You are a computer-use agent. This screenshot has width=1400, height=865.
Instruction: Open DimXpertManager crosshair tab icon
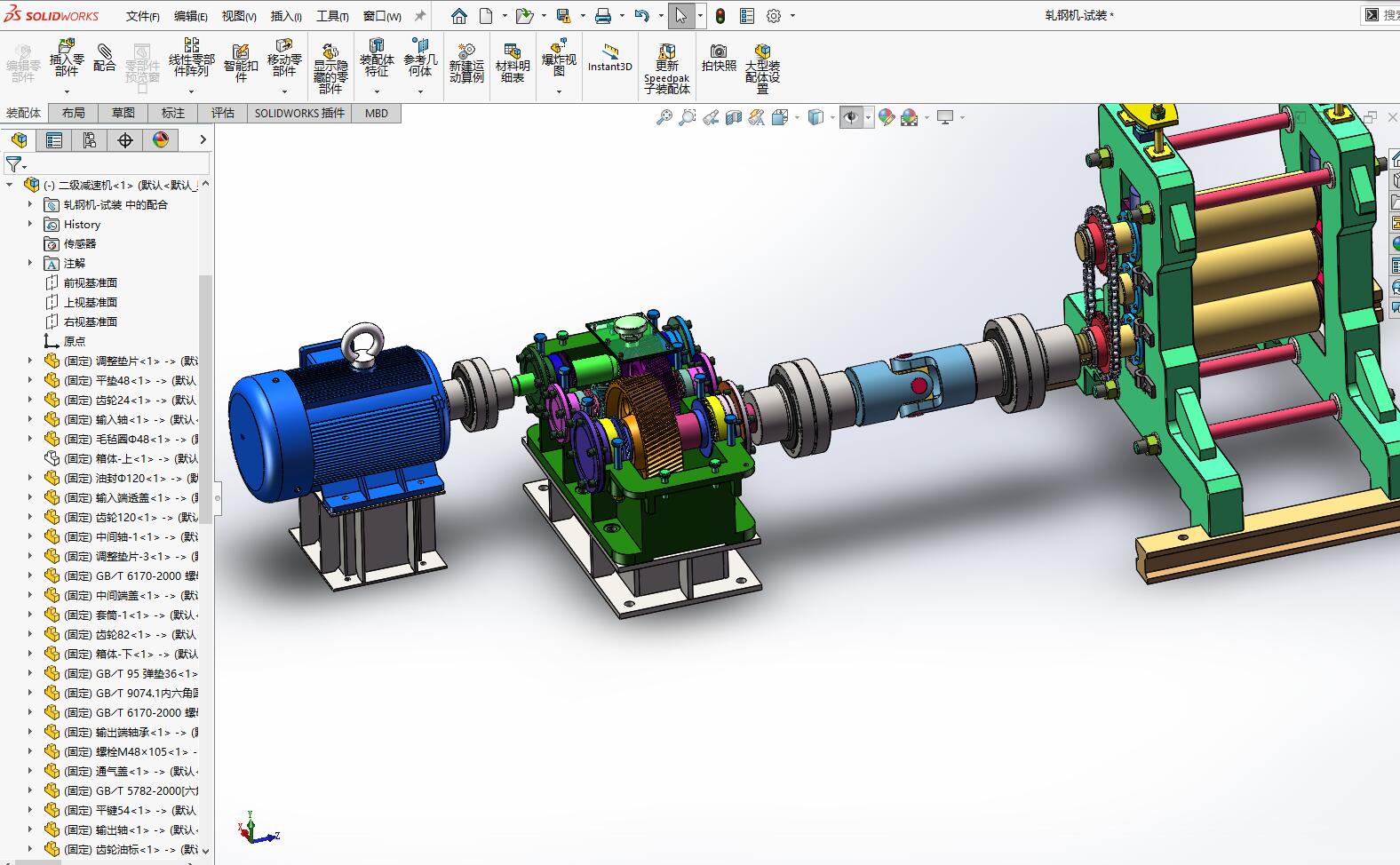click(125, 140)
